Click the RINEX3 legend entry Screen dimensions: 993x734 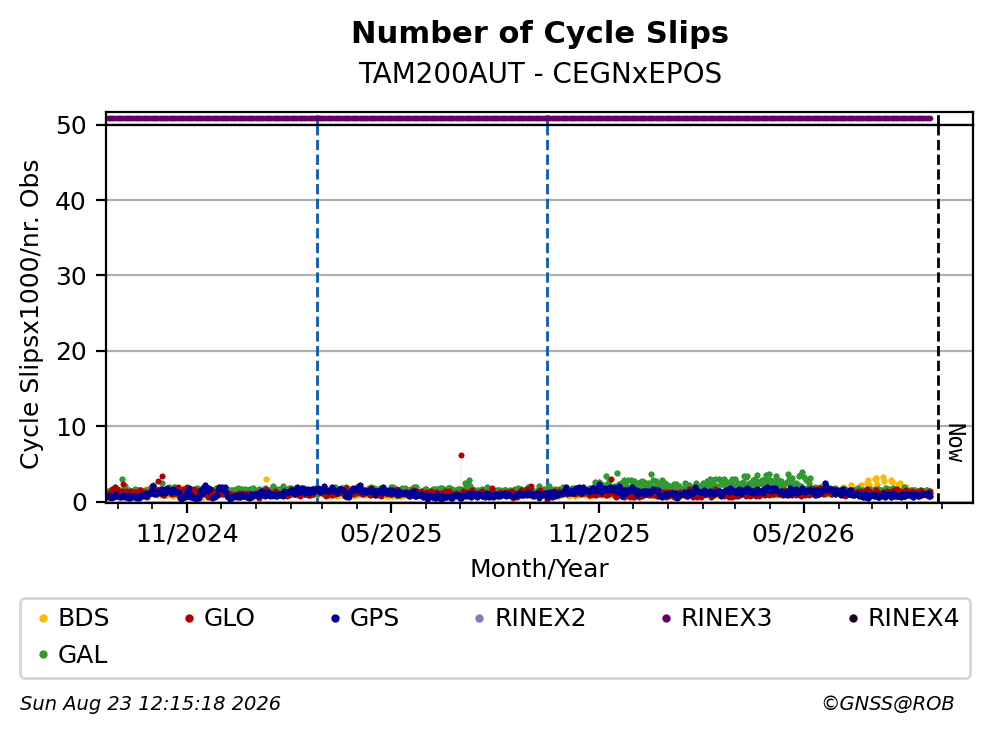716,618
